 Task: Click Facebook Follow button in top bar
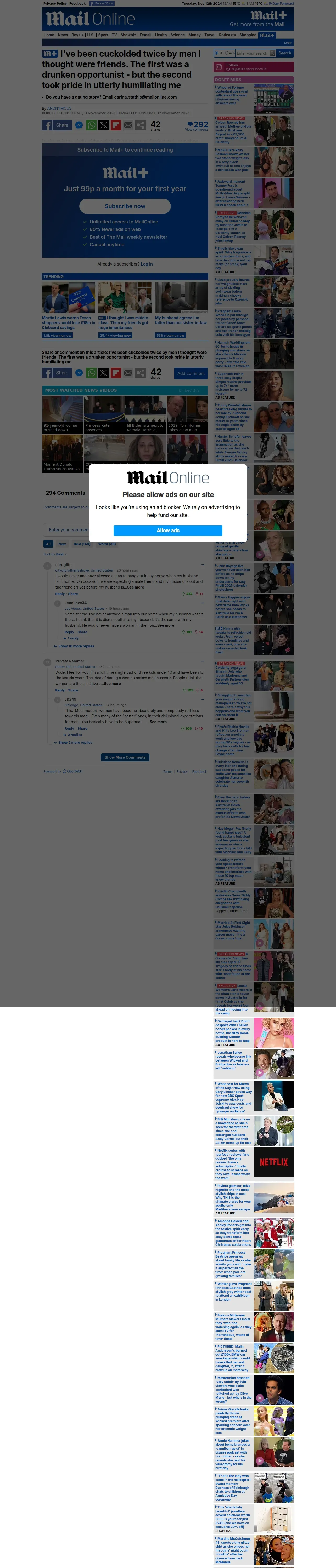(102, 3)
